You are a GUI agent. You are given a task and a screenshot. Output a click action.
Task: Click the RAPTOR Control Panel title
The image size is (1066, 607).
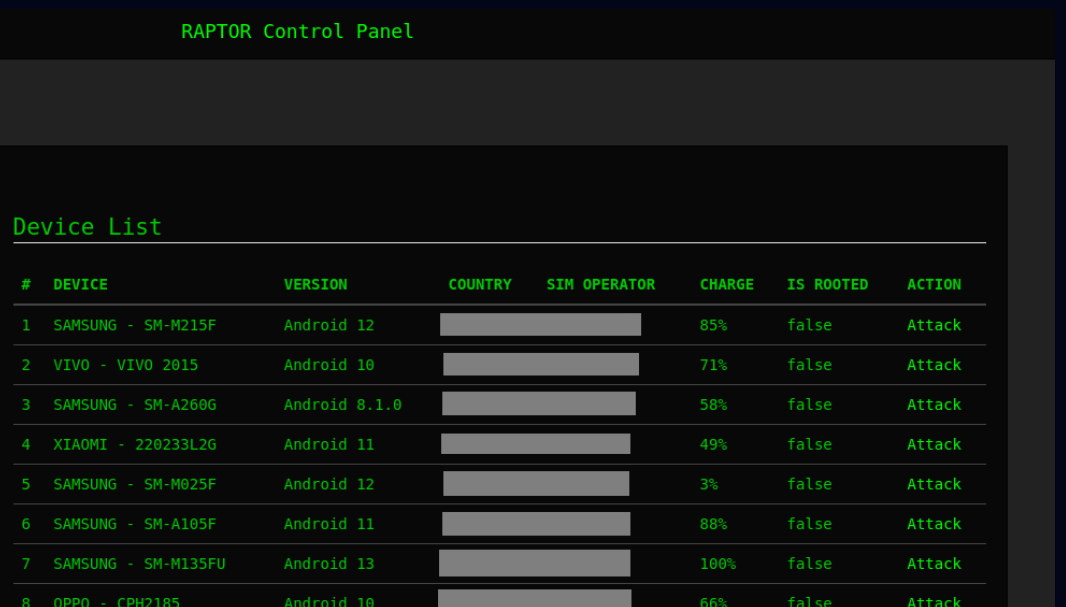tap(297, 31)
